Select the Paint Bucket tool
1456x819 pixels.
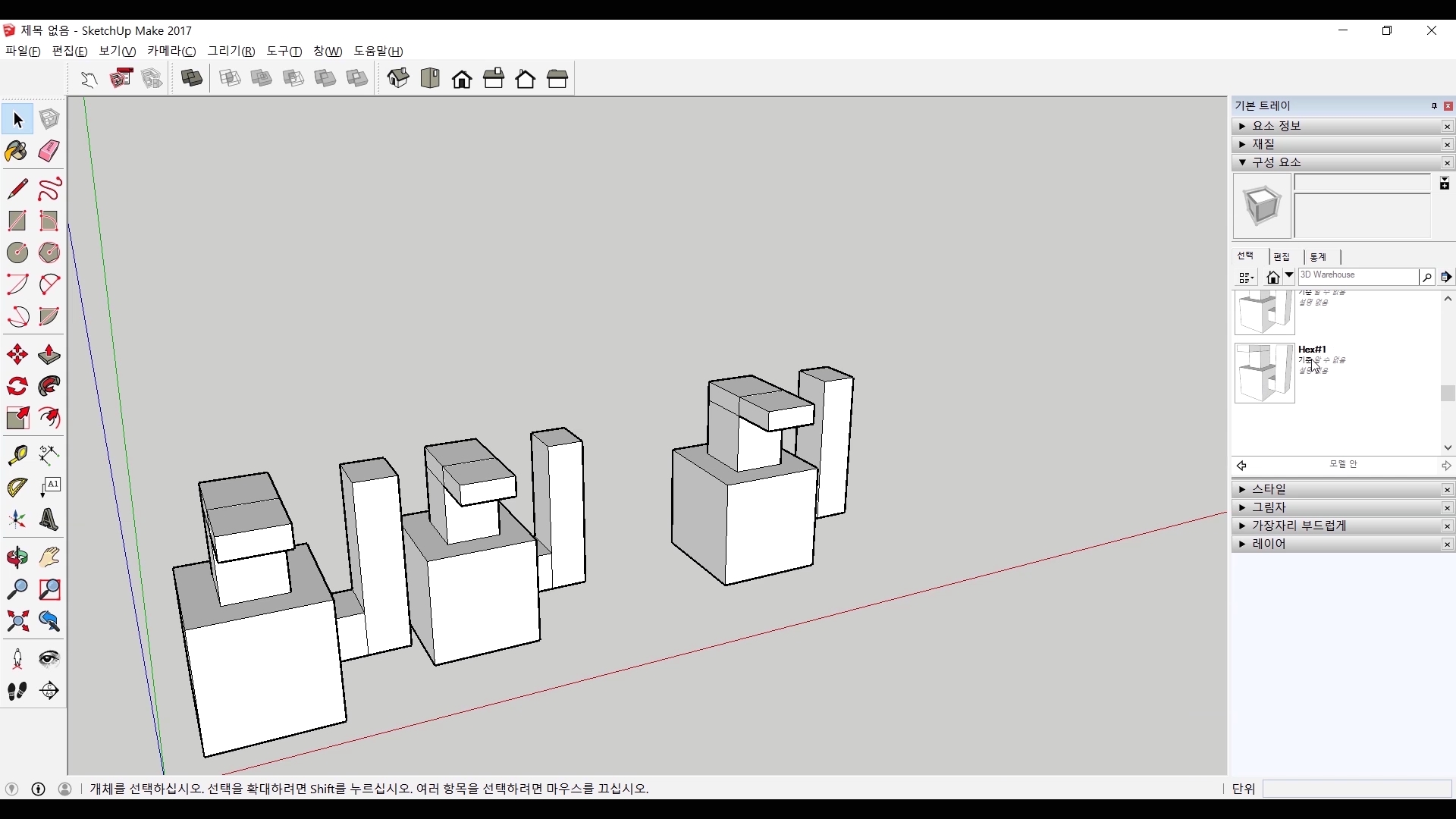tap(17, 152)
